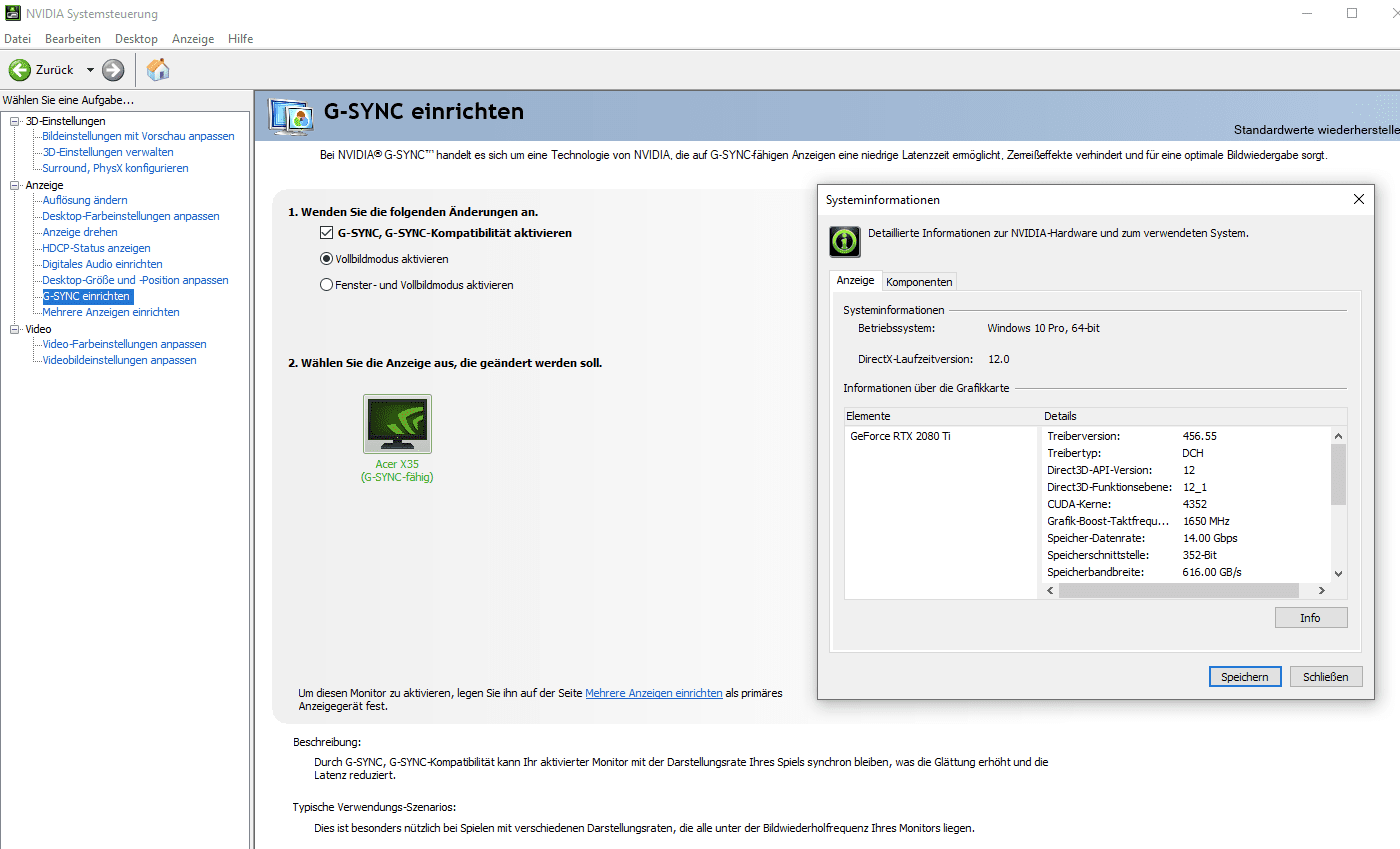
Task: Open Anzeige drehen
Action: click(x=80, y=232)
